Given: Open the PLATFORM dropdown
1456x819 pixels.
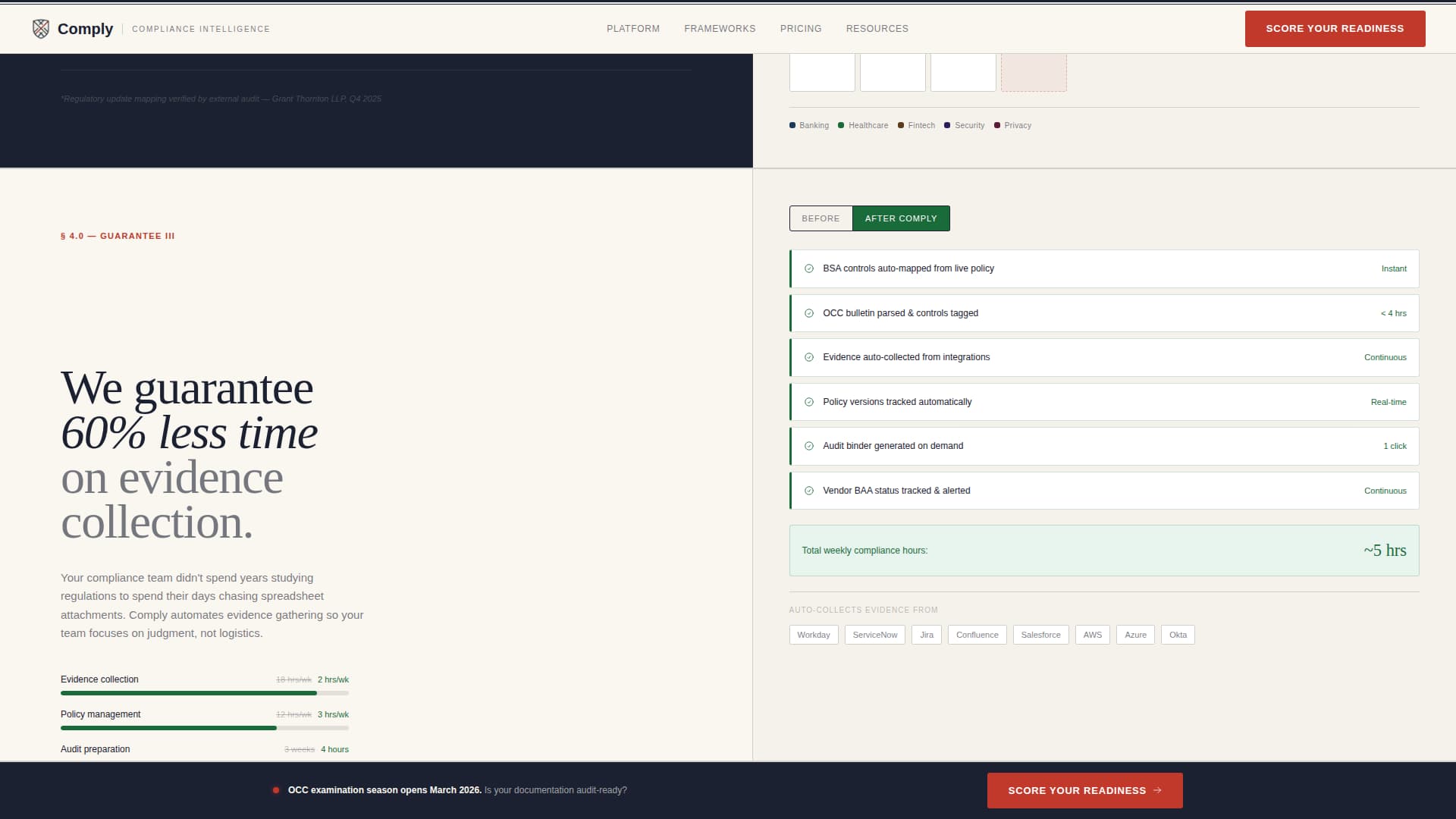Looking at the screenshot, I should 632,28.
